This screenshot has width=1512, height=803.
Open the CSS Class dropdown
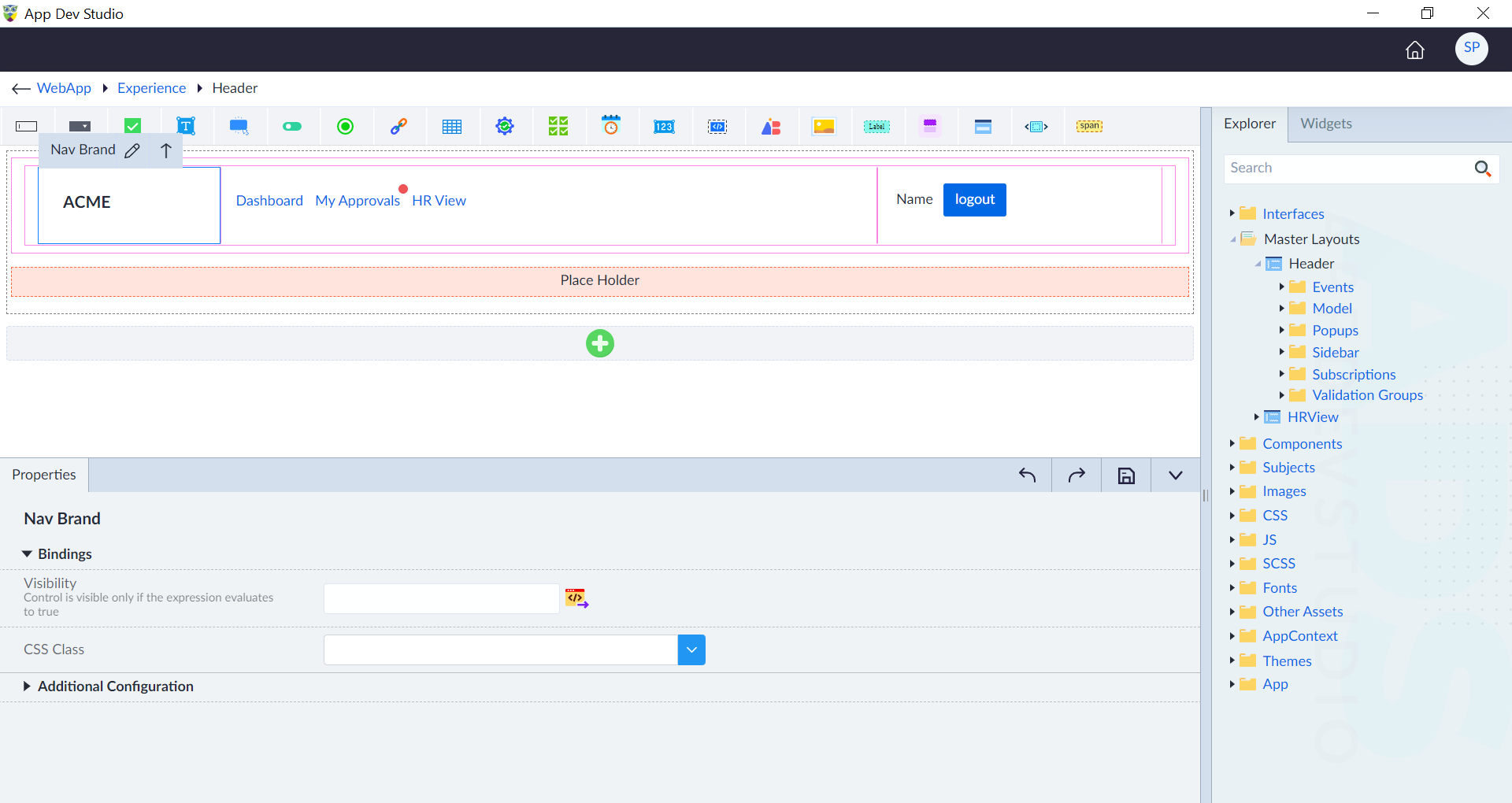pos(691,650)
